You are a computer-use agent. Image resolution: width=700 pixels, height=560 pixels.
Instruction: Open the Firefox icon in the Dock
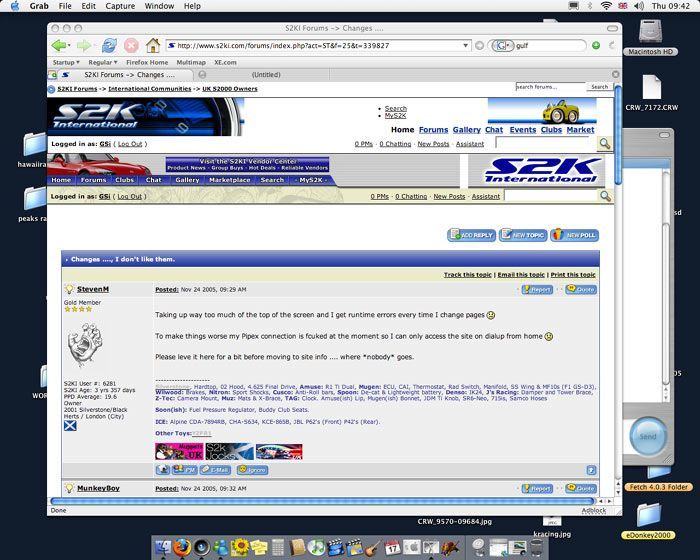(x=181, y=547)
